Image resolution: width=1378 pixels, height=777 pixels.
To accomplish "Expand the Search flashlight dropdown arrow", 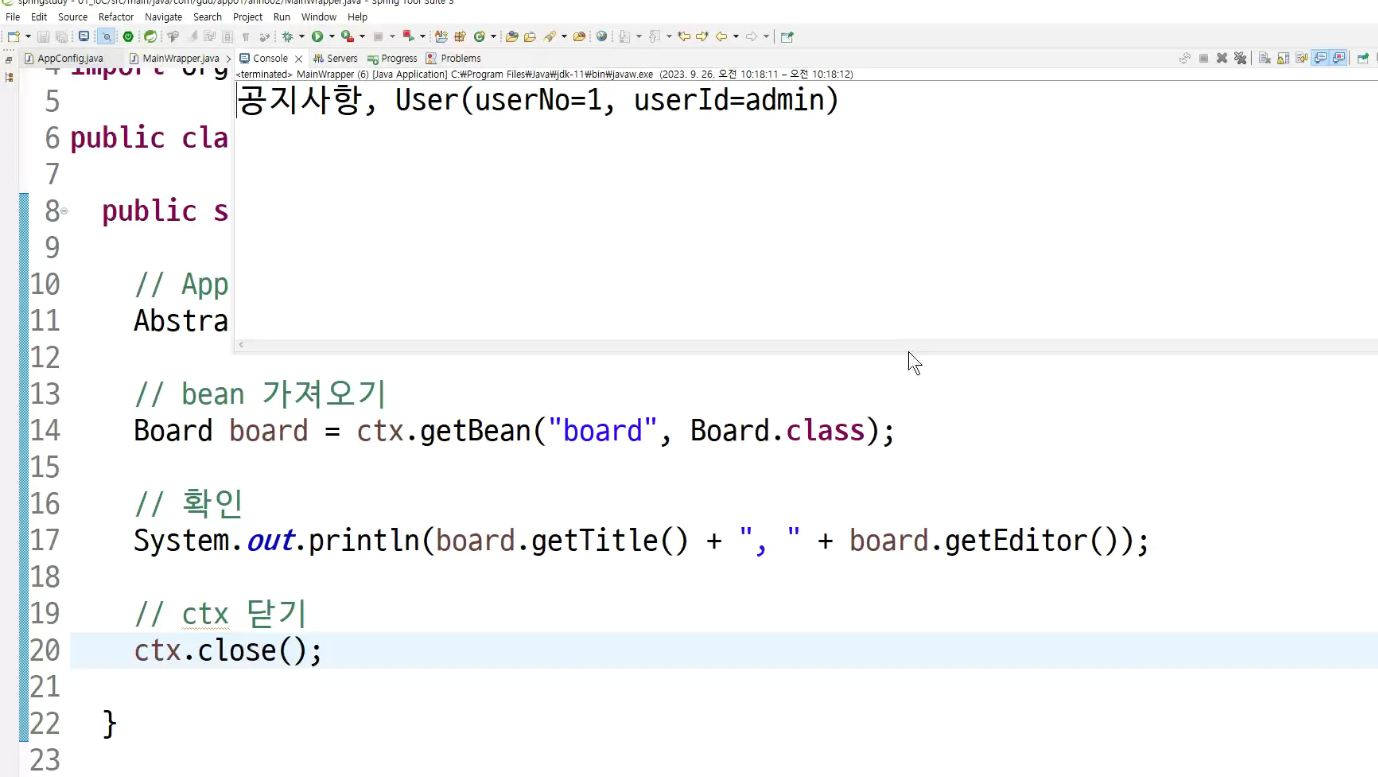I will point(564,37).
